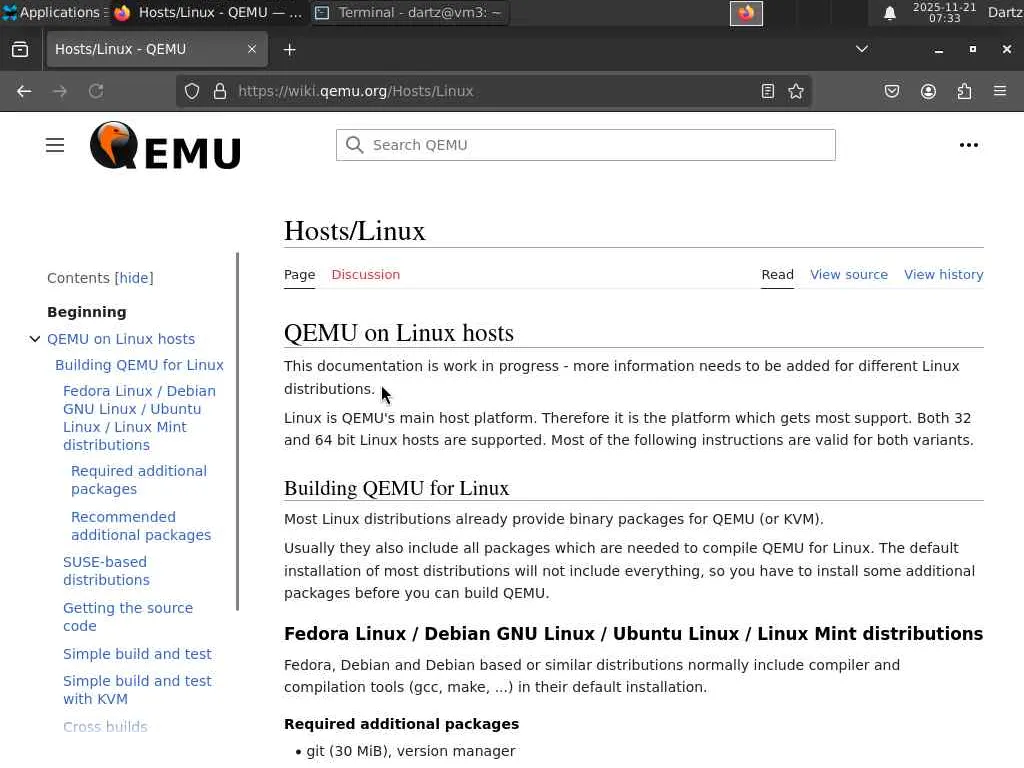Go to Building QEMU for Linux contents link
Screen dimensions: 1024x768
click(x=139, y=365)
